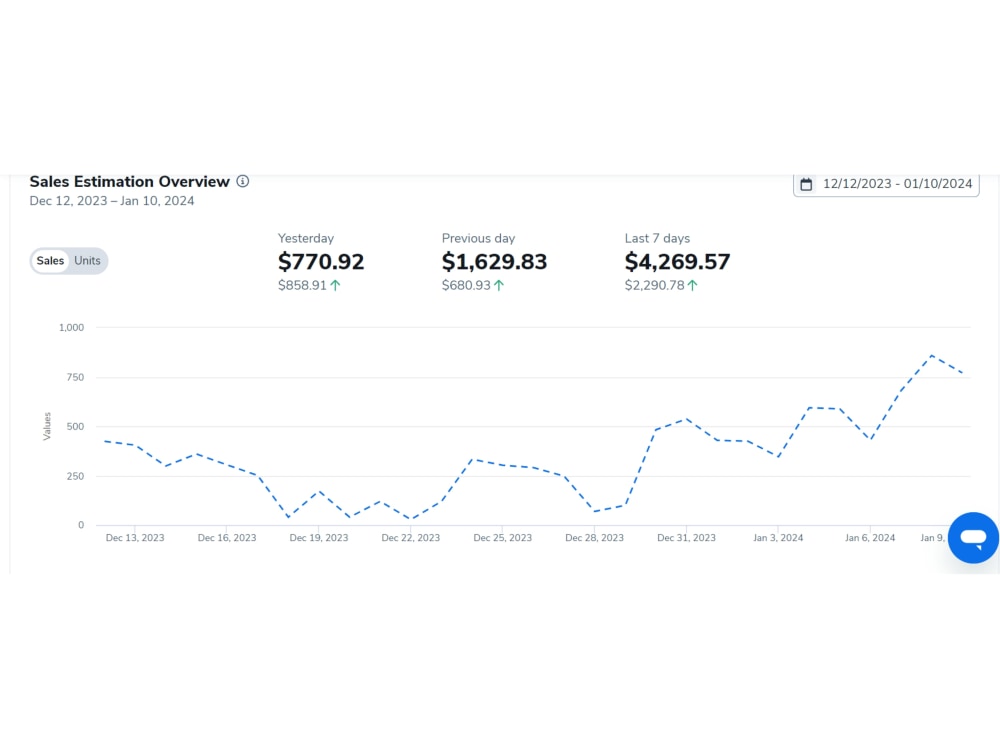This screenshot has width=1000, height=750.
Task: Click the Dec 28, 2023 axis label
Action: tap(594, 538)
